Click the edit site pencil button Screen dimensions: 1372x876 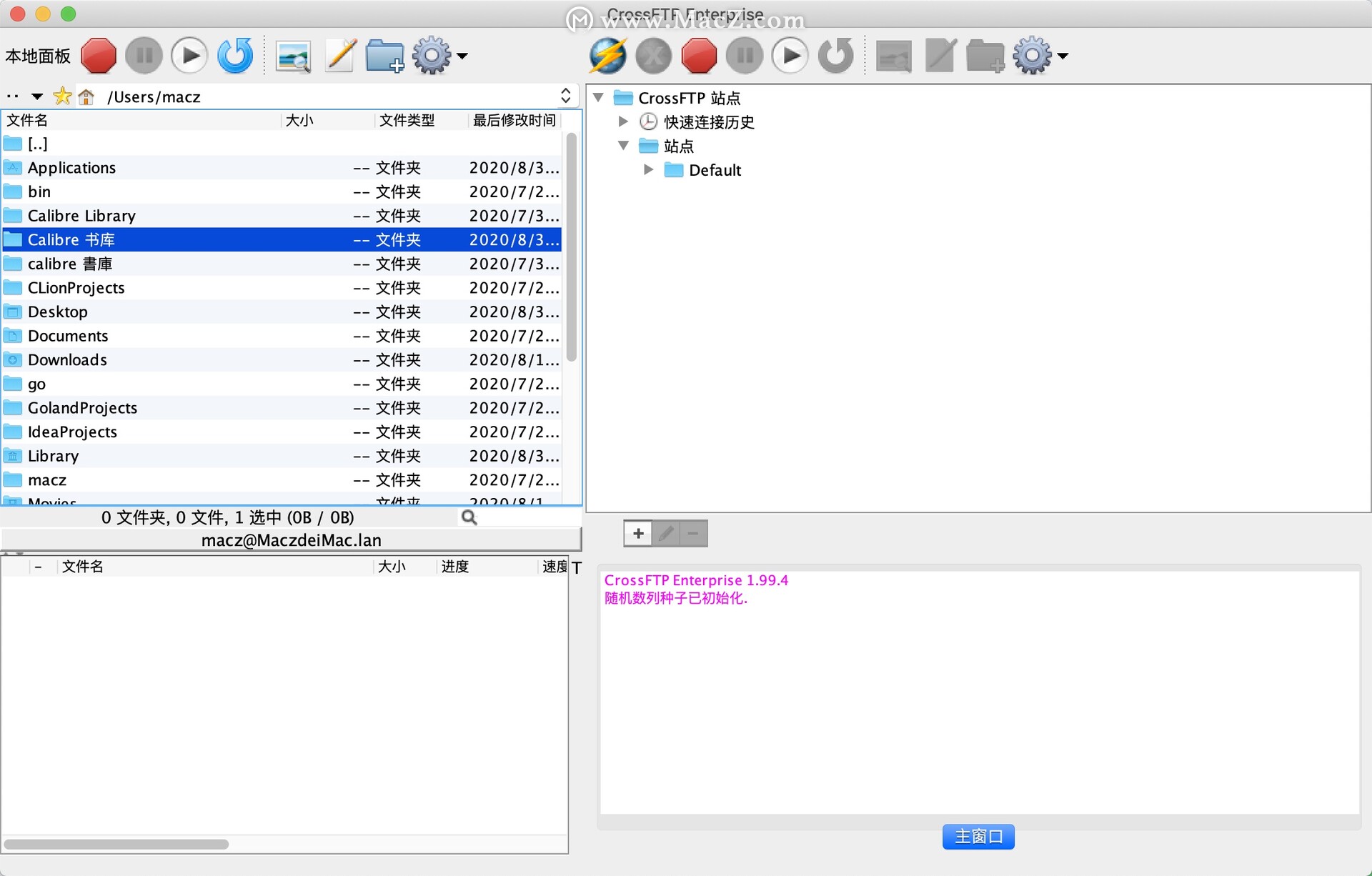click(x=666, y=533)
